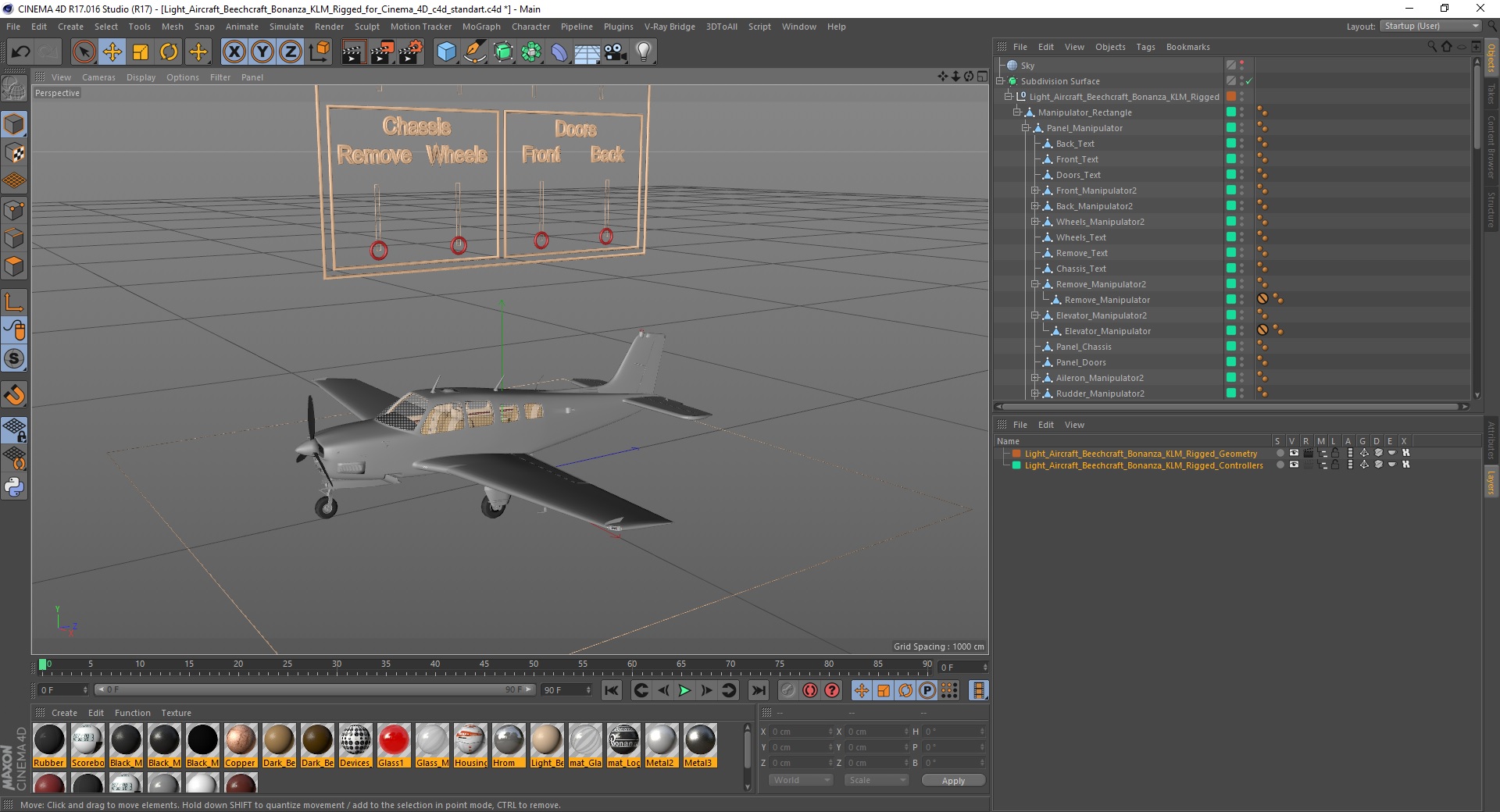The width and height of the screenshot is (1500, 812).
Task: Open material manager Texture menu
Action: pos(176,713)
